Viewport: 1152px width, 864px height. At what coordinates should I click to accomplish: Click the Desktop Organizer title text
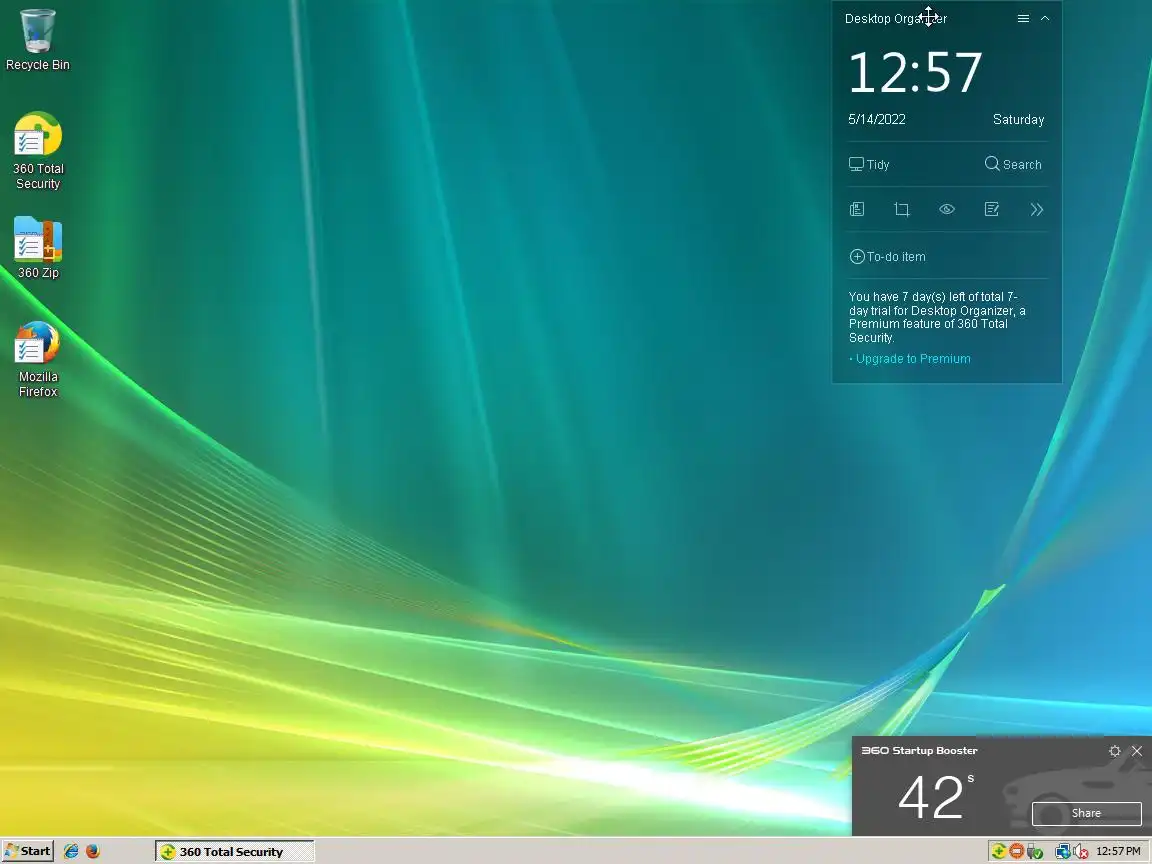896,18
